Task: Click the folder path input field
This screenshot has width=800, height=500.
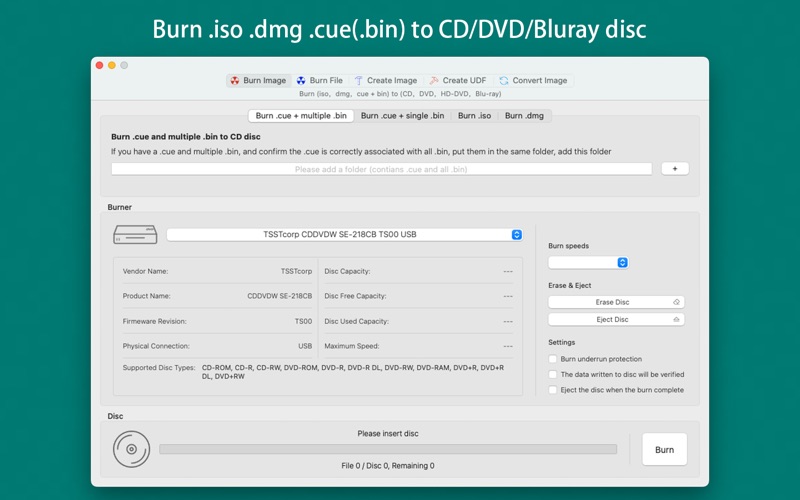Action: click(x=381, y=169)
